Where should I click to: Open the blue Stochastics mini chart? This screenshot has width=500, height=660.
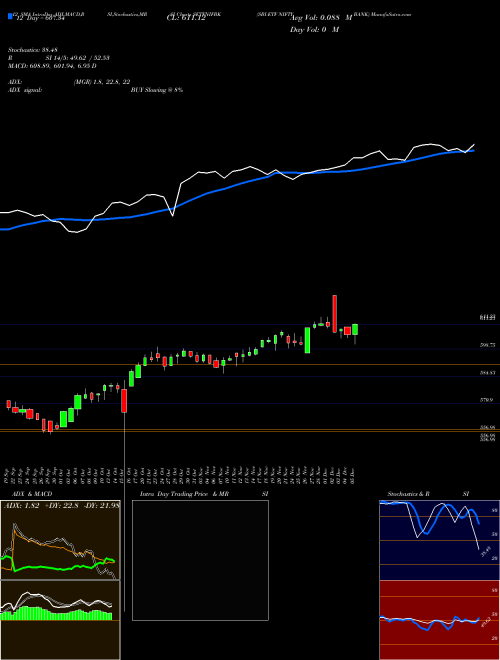pyautogui.click(x=439, y=540)
